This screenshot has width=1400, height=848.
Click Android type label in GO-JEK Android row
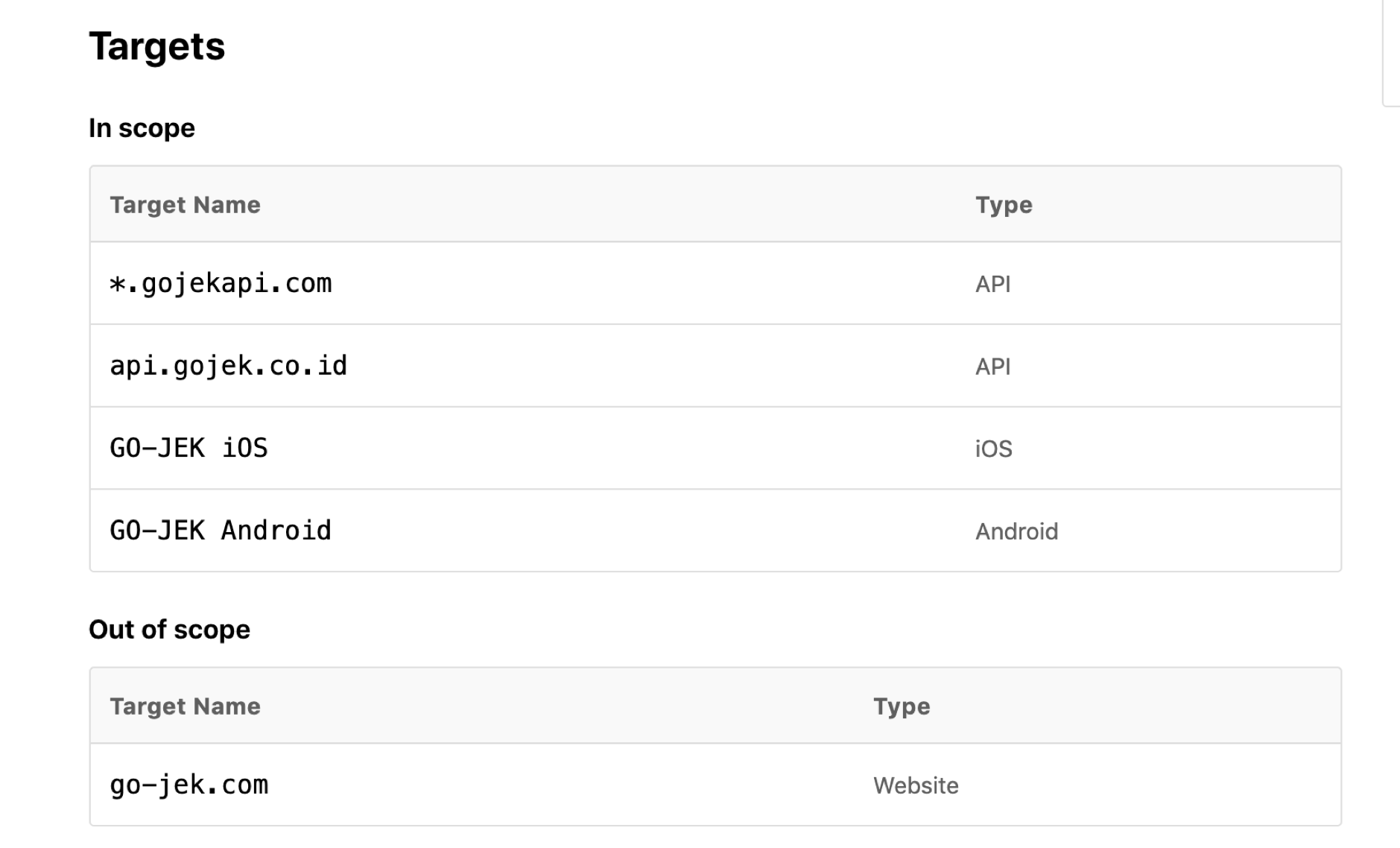pyautogui.click(x=1016, y=531)
